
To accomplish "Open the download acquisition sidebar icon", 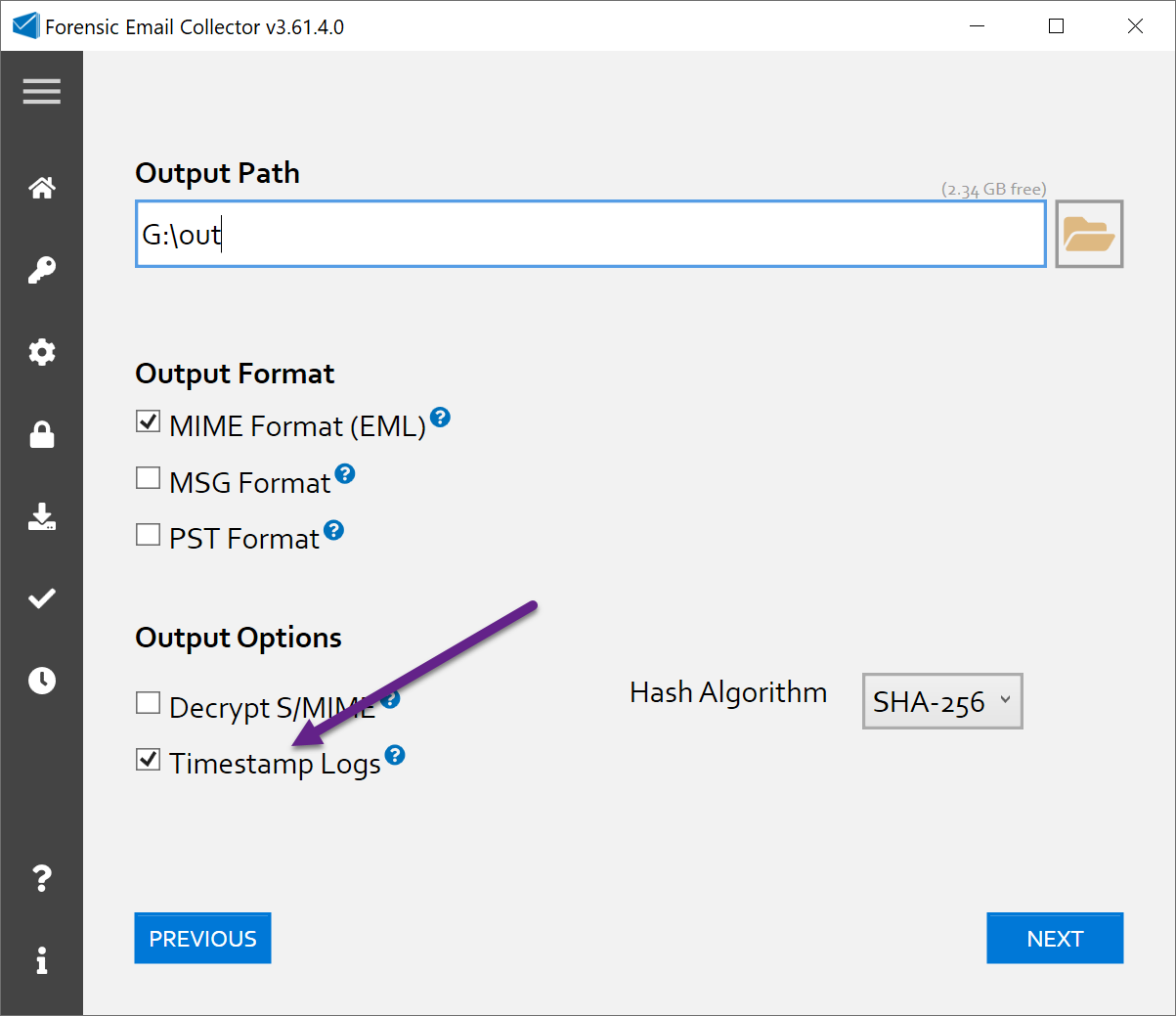I will coord(42,516).
